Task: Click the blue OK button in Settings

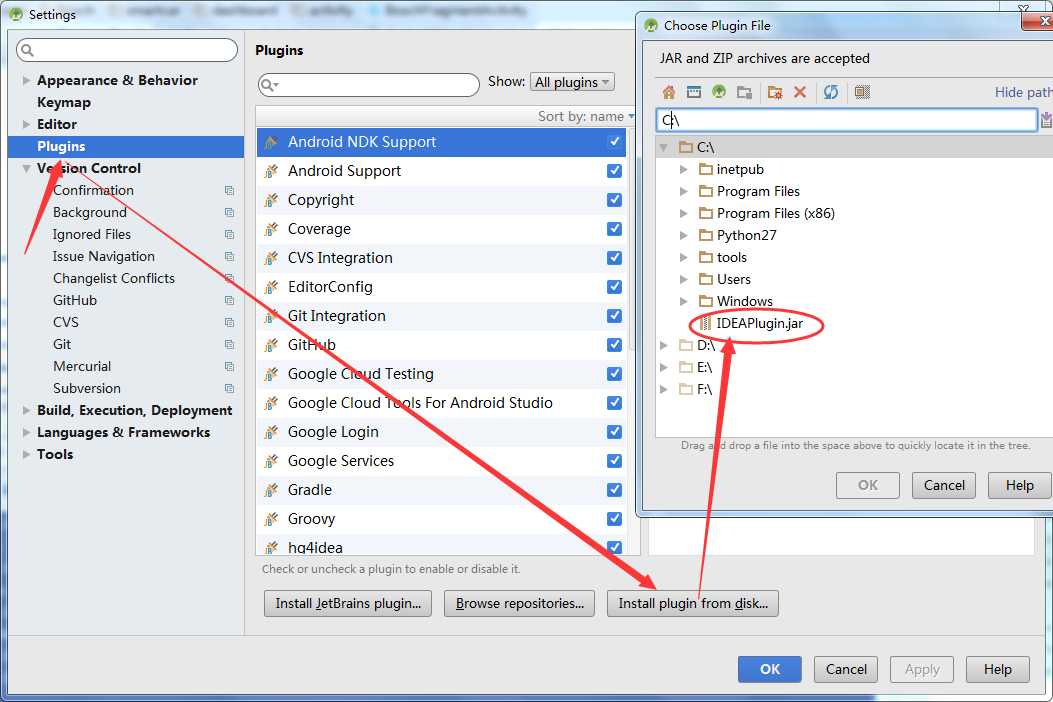Action: [x=770, y=669]
